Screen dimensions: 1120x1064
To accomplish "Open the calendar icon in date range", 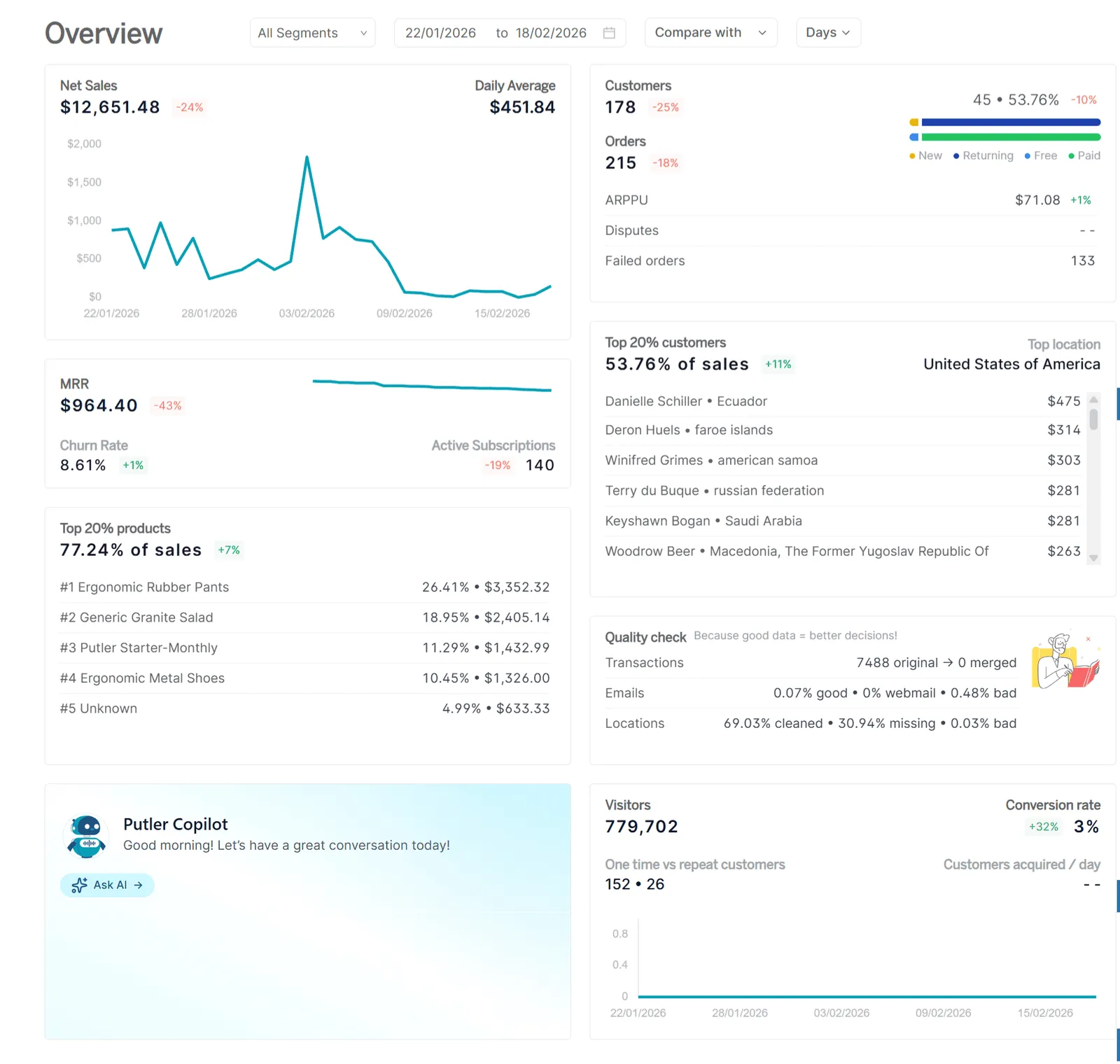I will (609, 33).
